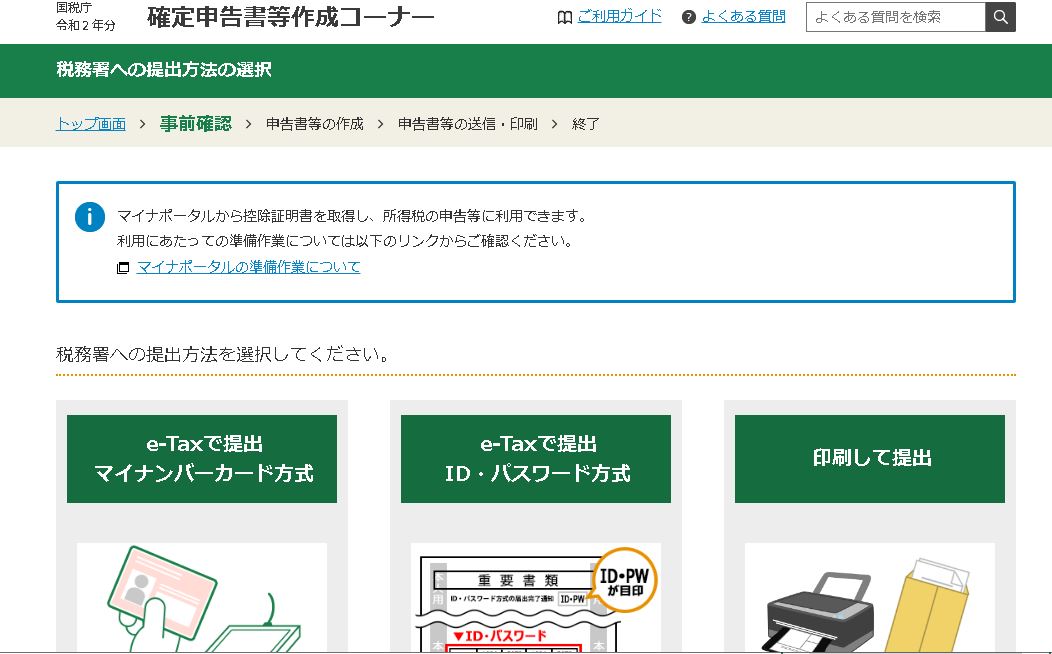Select the 終了 step in breadcrumb

pyautogui.click(x=585, y=124)
